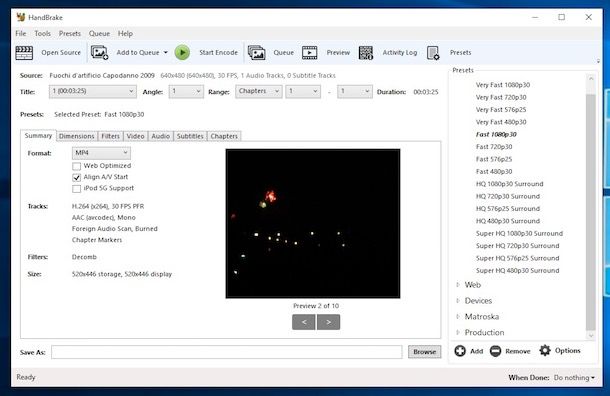The width and height of the screenshot is (610, 396).
Task: Open the Range type dropdown showing Chapters
Action: 259,91
